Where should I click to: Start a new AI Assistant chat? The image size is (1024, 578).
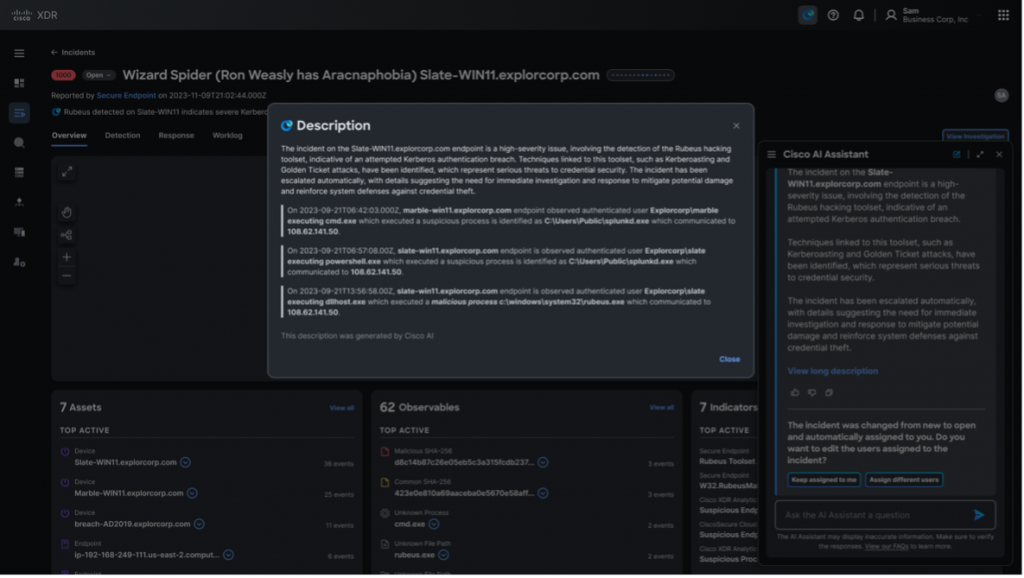pyautogui.click(x=957, y=155)
